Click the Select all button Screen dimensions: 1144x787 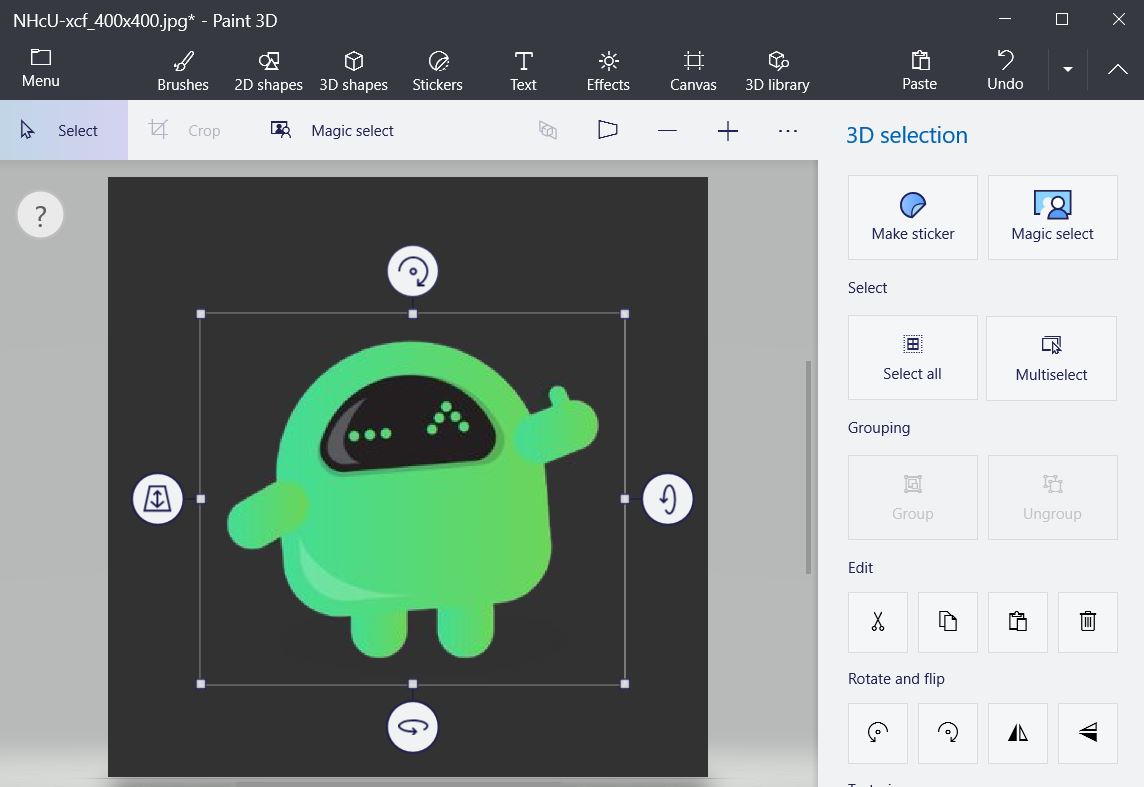click(x=913, y=357)
